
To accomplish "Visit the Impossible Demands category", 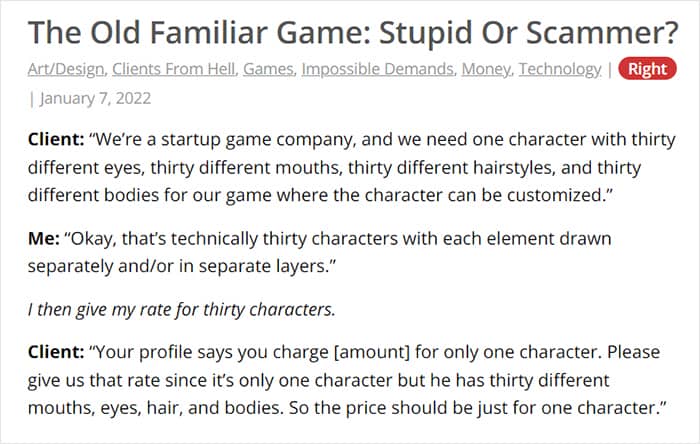I will click(378, 70).
